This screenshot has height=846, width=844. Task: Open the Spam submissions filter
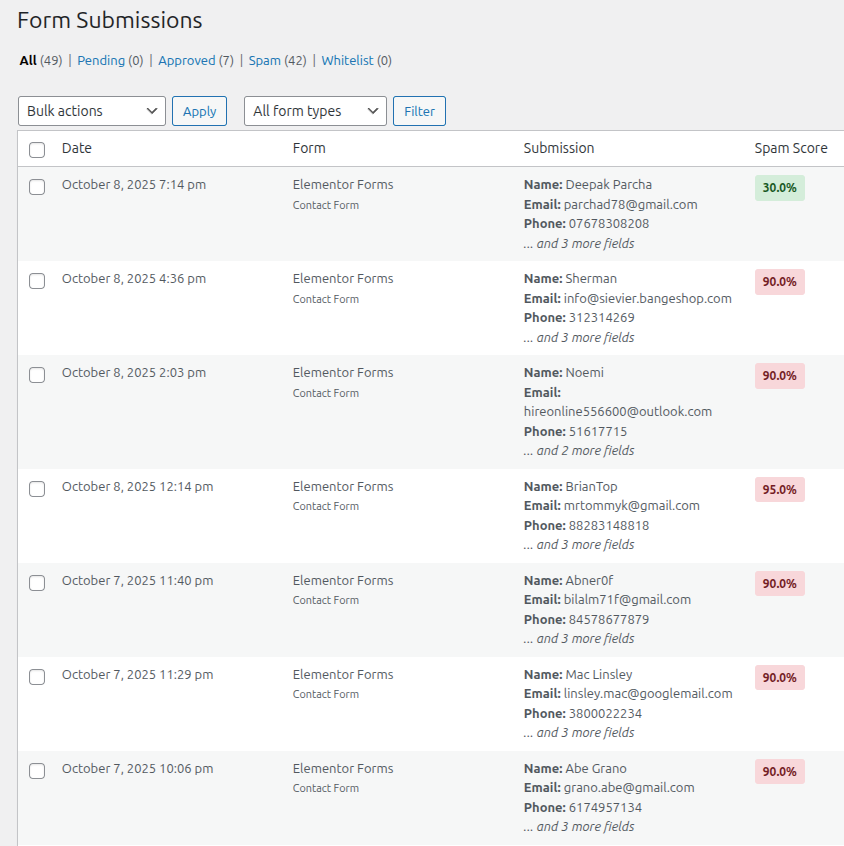click(x=264, y=60)
